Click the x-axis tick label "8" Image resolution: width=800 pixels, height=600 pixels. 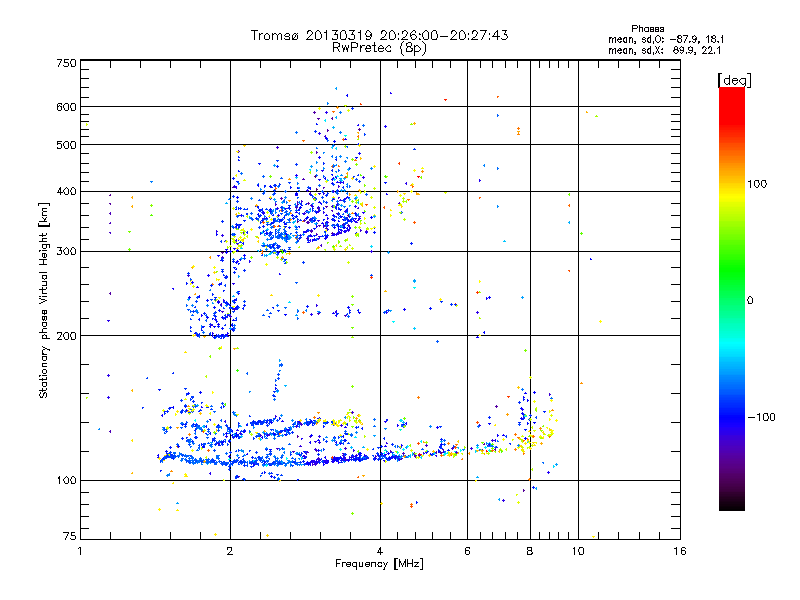530,551
